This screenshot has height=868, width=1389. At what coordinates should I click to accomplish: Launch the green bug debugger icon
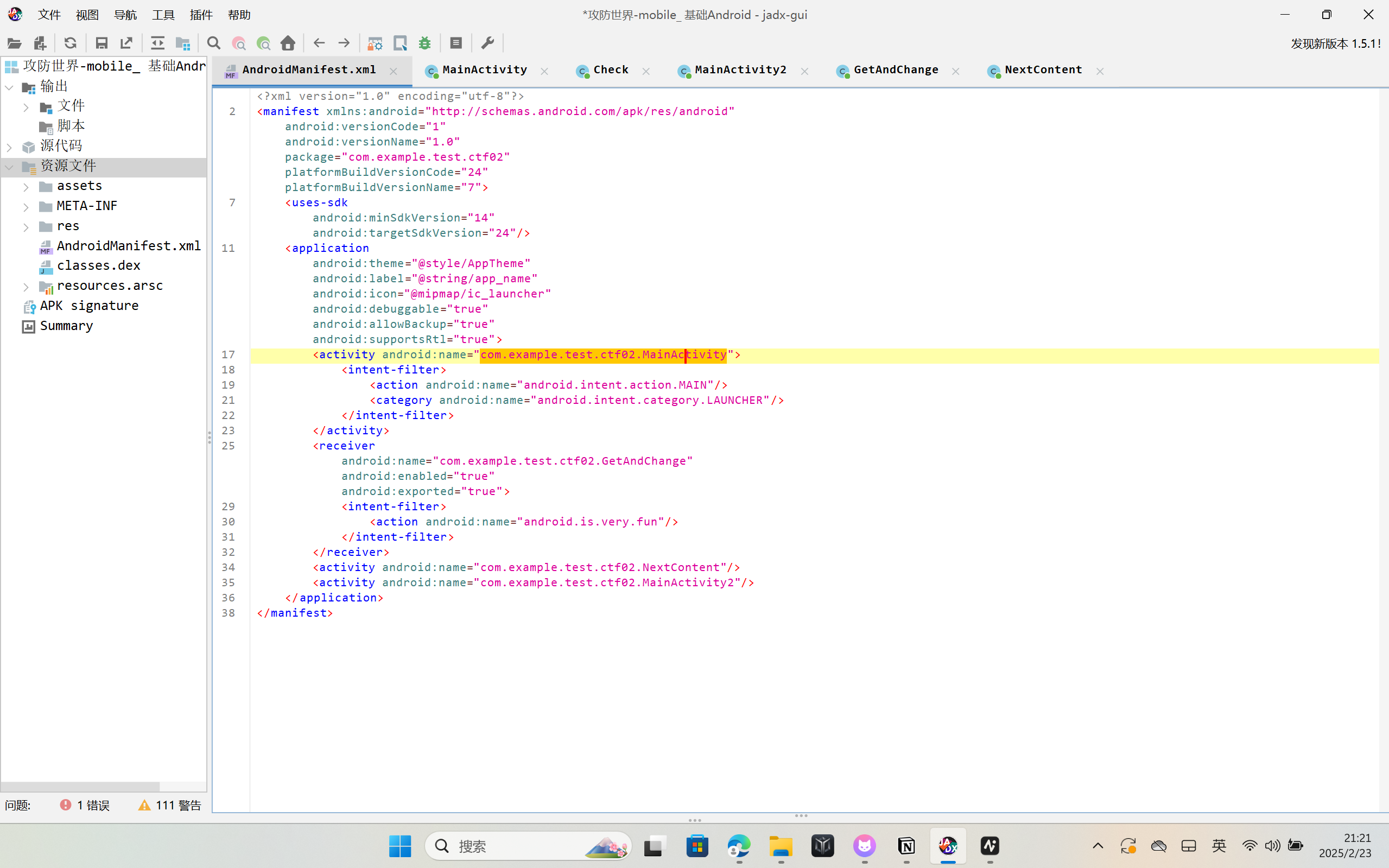[x=425, y=43]
